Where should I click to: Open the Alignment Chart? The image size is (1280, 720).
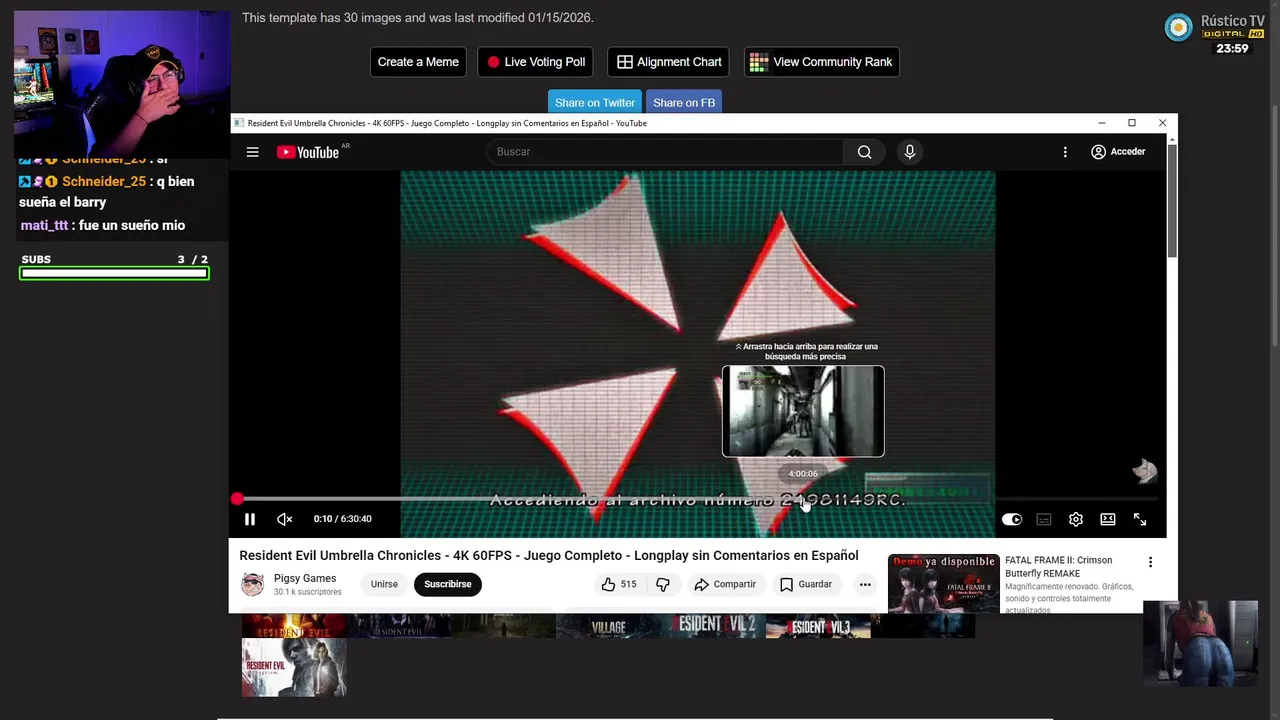(668, 62)
